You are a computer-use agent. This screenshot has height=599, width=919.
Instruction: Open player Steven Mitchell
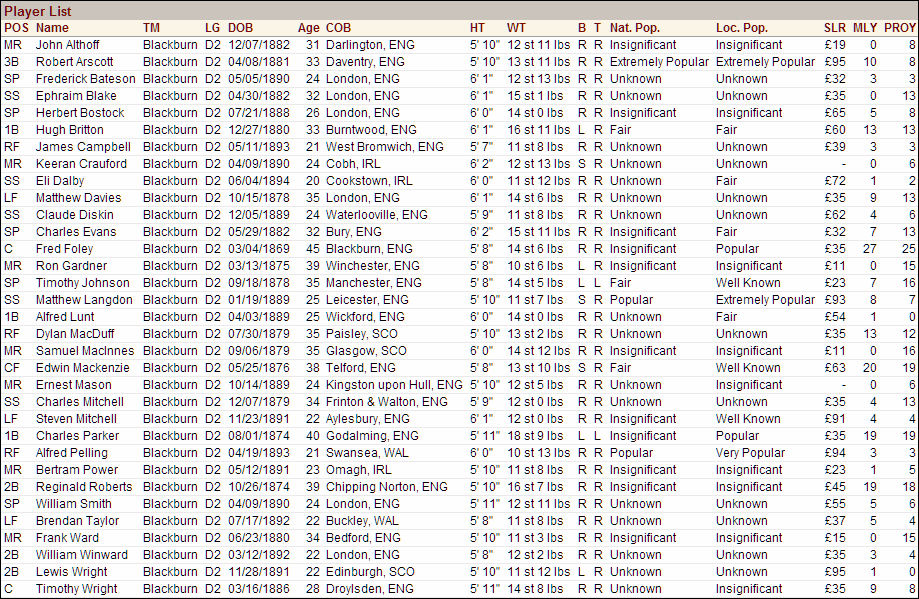point(76,418)
